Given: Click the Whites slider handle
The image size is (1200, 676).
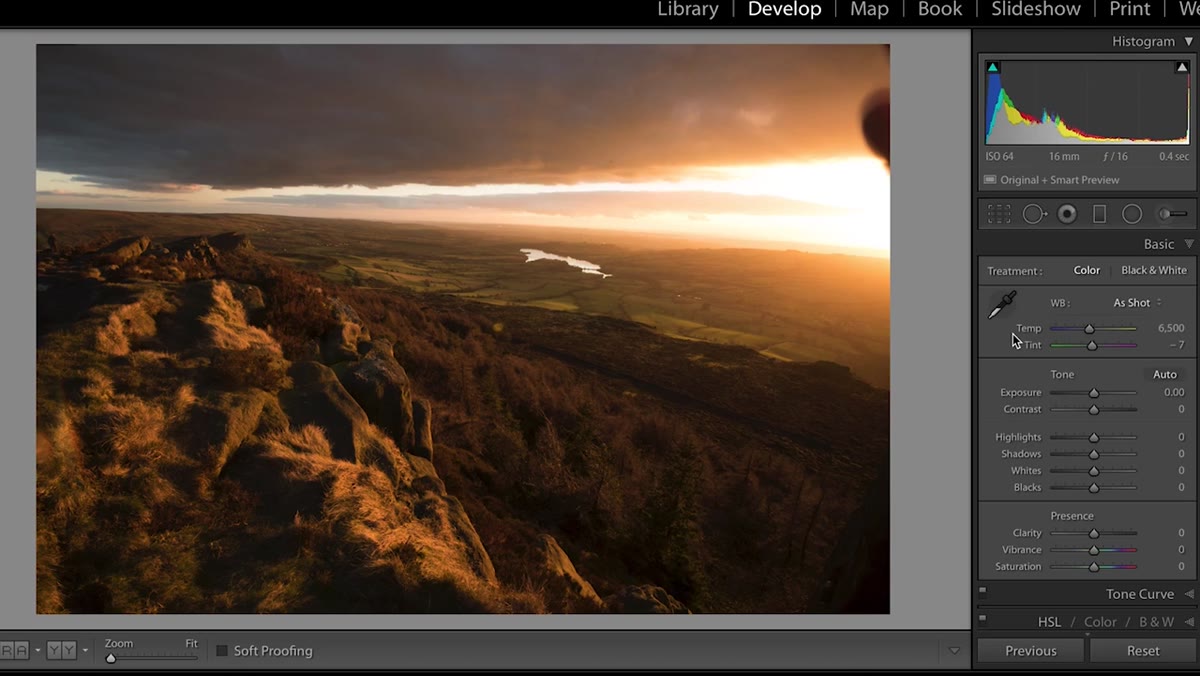Looking at the screenshot, I should [1094, 471].
